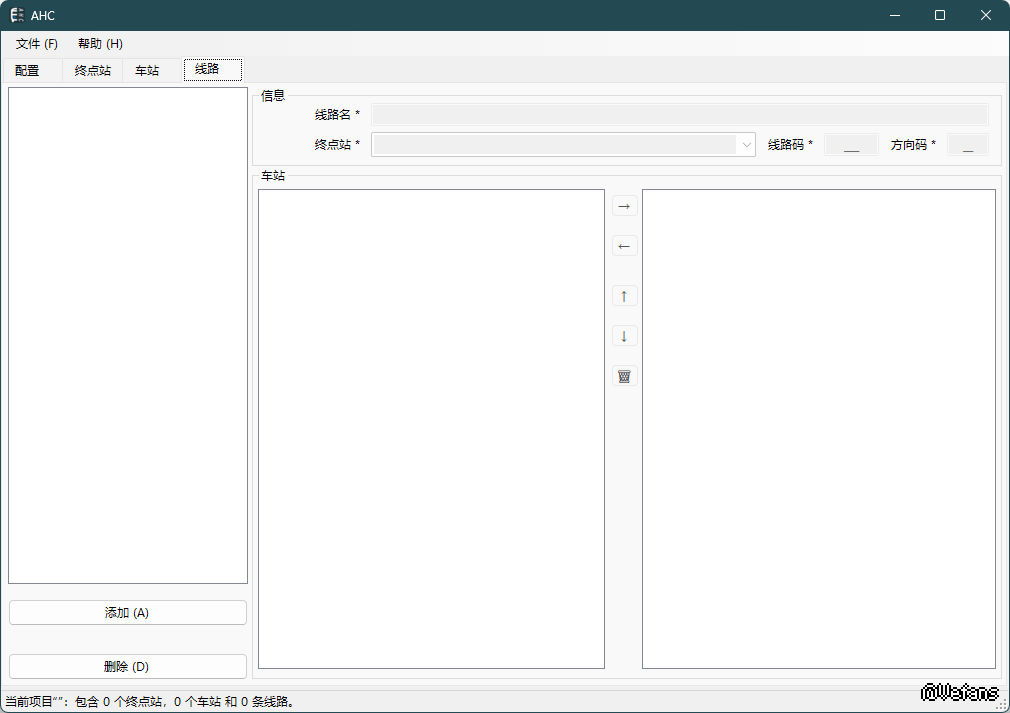Click the left arrow remove-station button
1010x713 pixels.
coord(624,246)
